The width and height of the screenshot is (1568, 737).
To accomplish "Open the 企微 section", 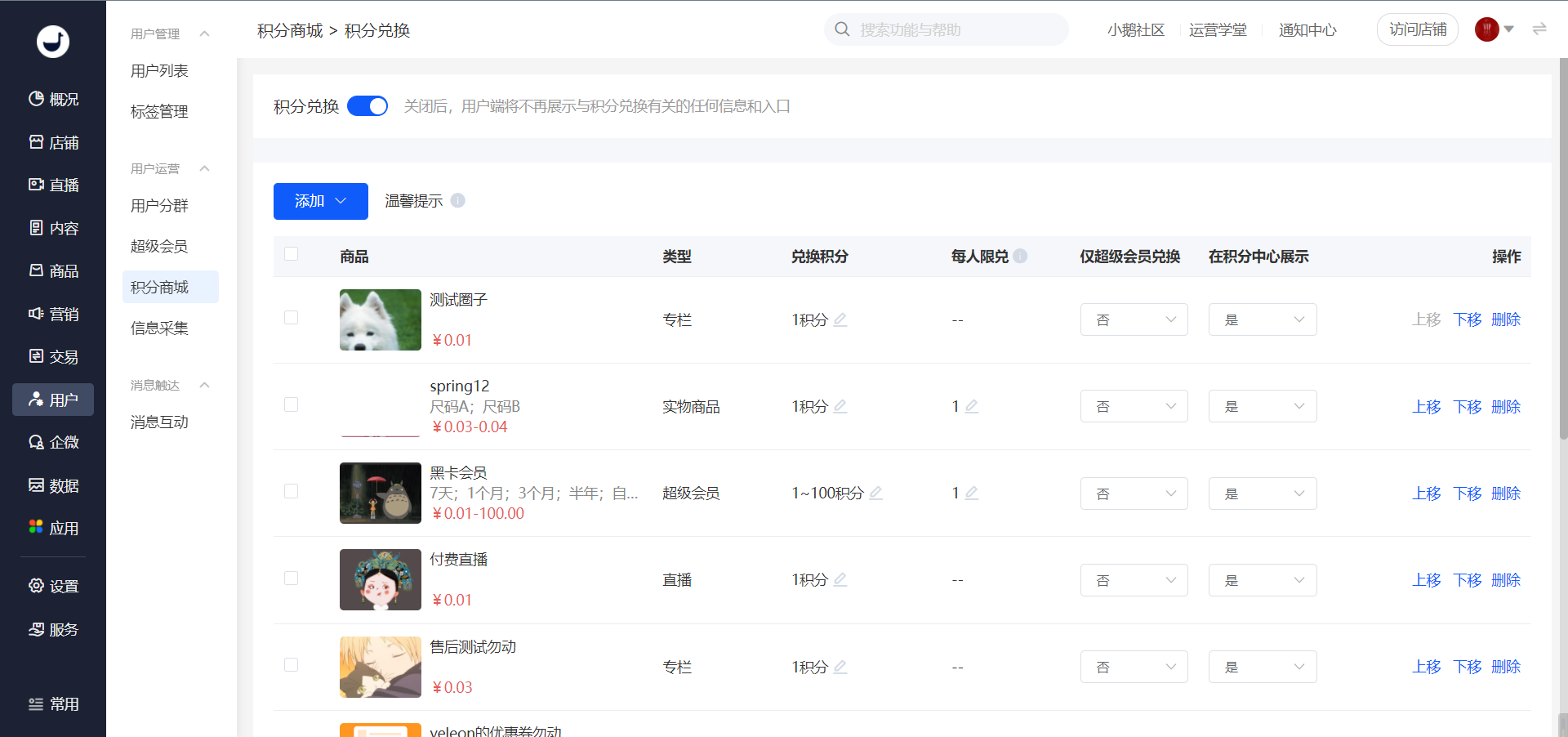I will [53, 442].
